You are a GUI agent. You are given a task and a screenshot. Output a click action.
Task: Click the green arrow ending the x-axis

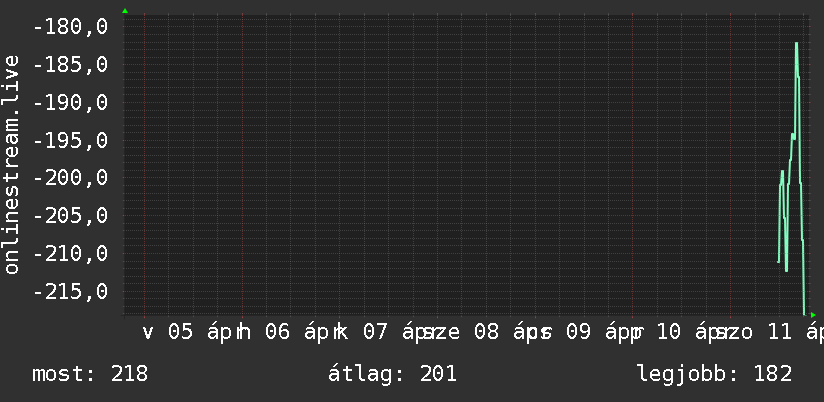(x=814, y=314)
